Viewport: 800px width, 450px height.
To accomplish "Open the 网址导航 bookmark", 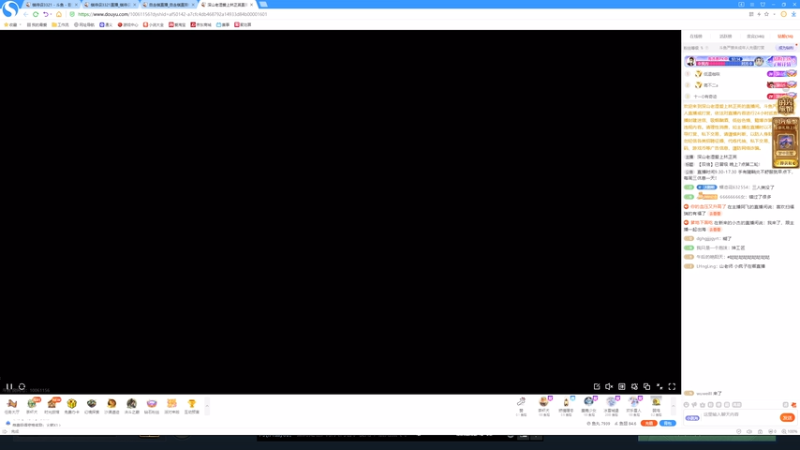I will point(84,24).
